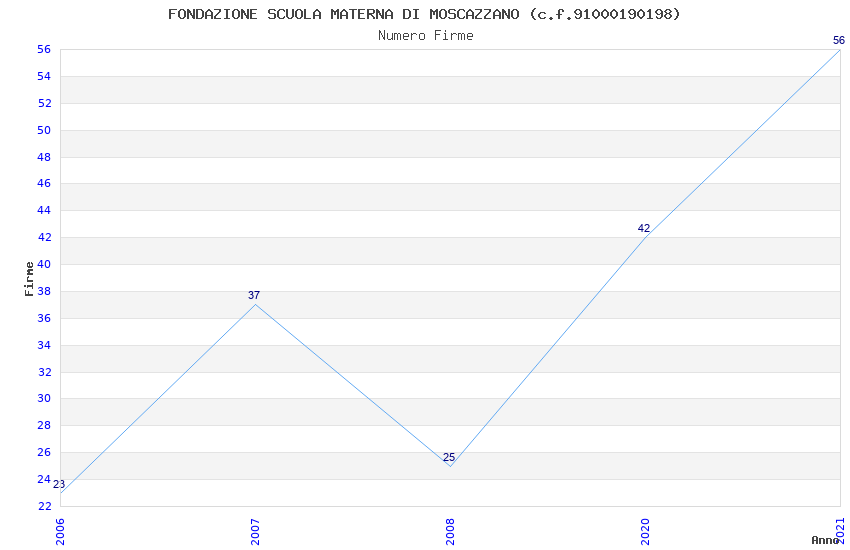Click the y-axis tick label 46
Viewport: 850px width, 550px height.
[44, 184]
